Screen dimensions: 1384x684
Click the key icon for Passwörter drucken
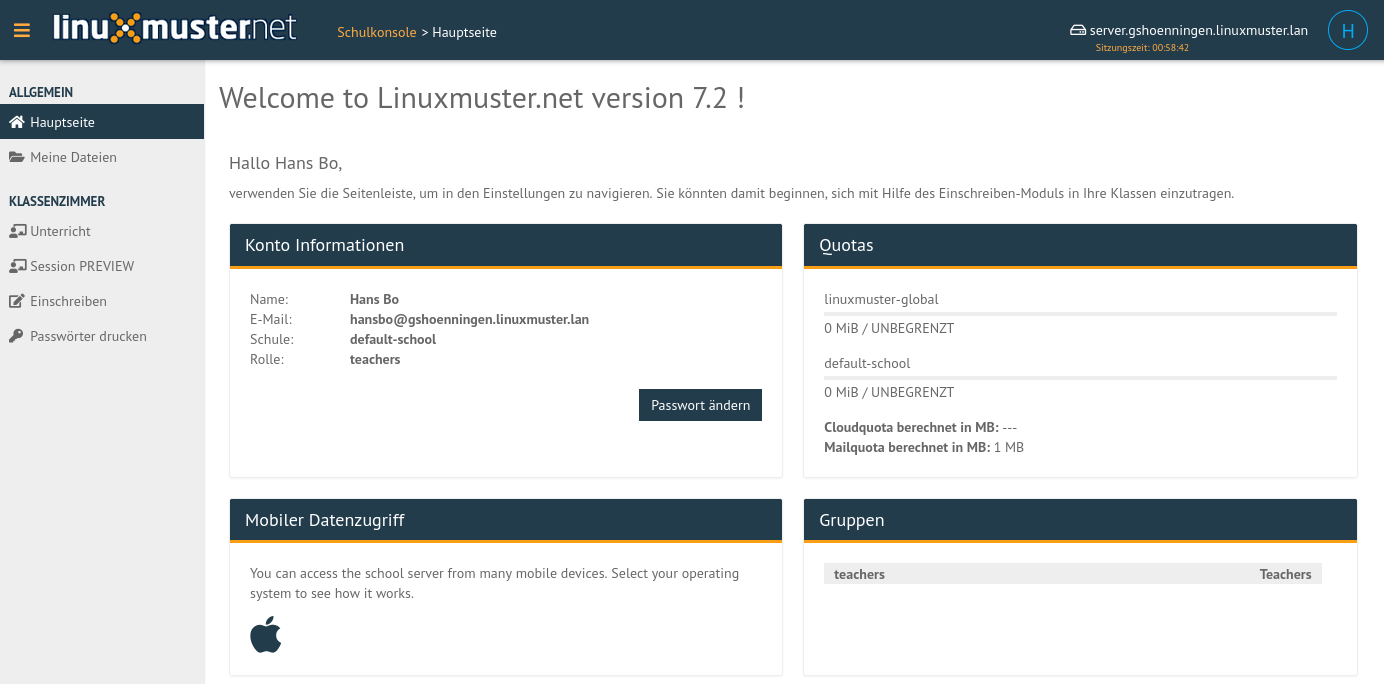click(x=17, y=336)
